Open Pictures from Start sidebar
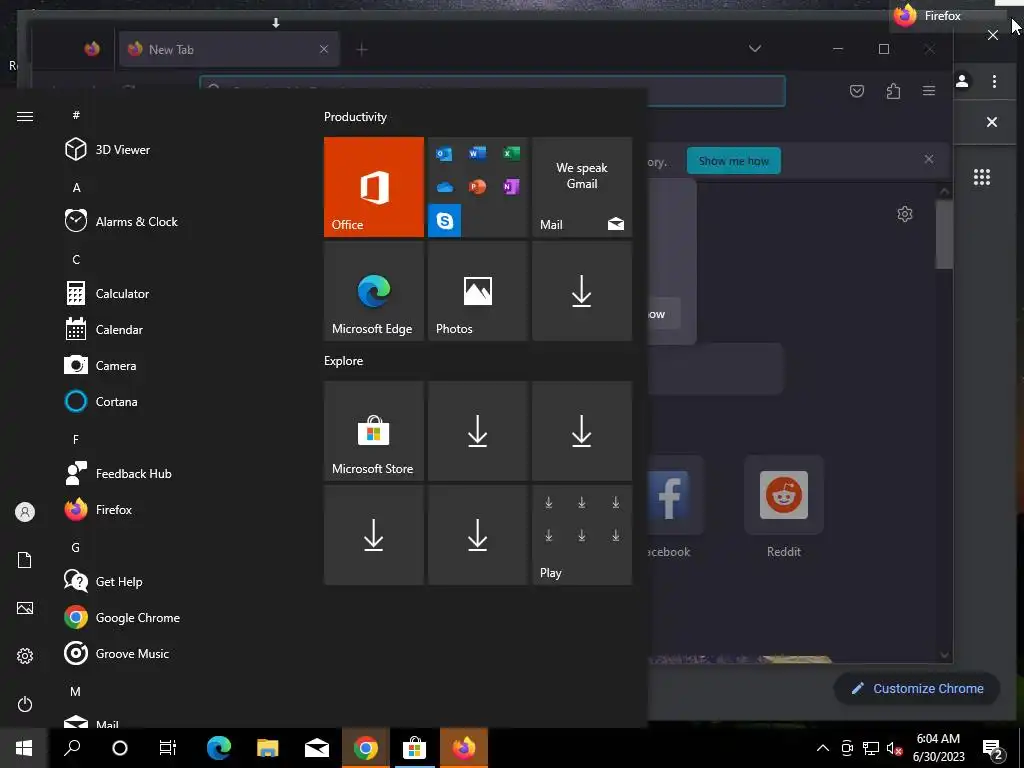 click(25, 608)
